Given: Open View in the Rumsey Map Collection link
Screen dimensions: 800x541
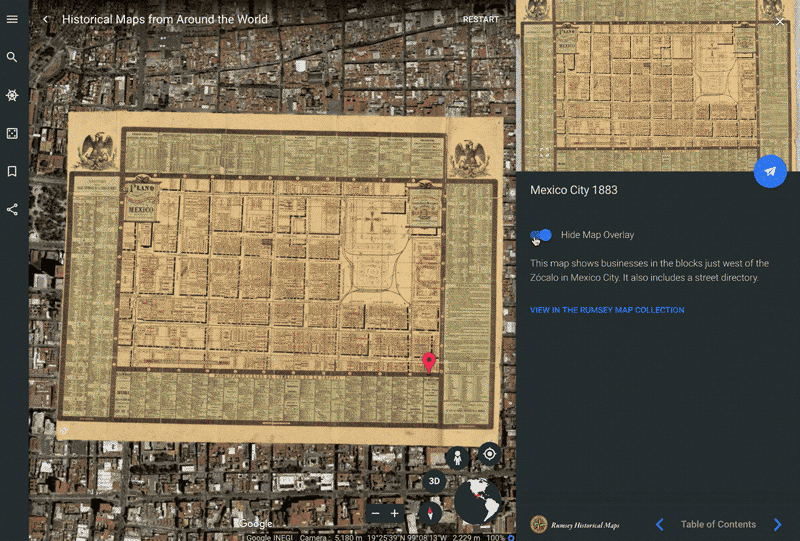Looking at the screenshot, I should [607, 310].
